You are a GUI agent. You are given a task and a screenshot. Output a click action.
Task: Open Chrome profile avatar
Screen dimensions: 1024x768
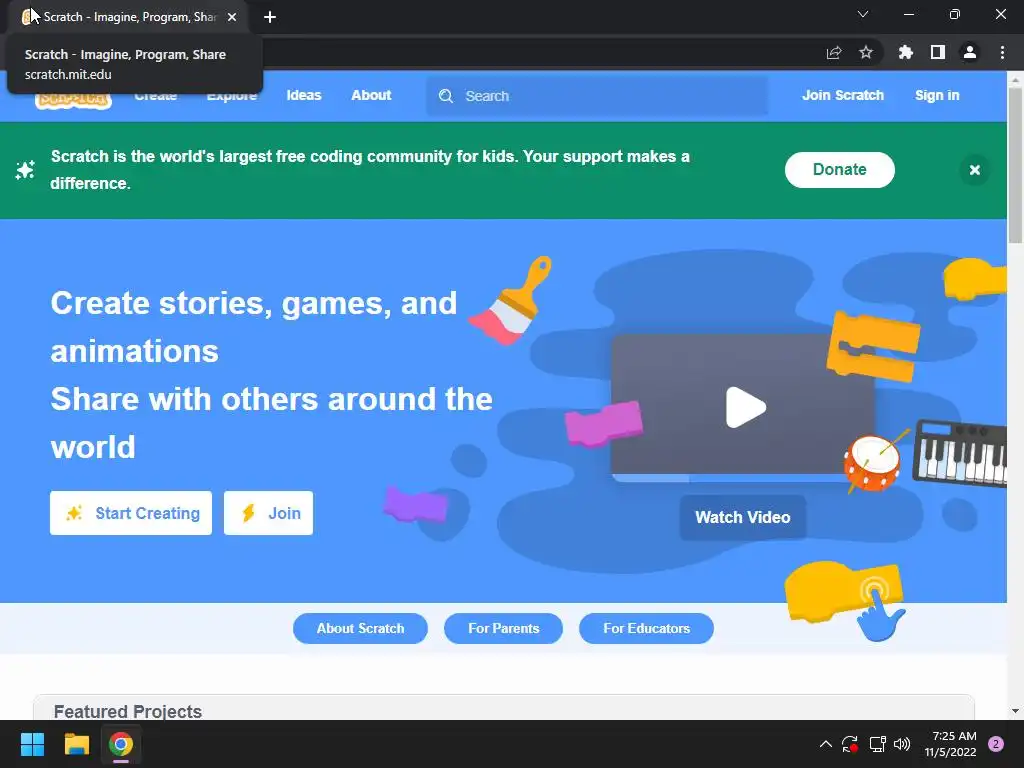[970, 52]
